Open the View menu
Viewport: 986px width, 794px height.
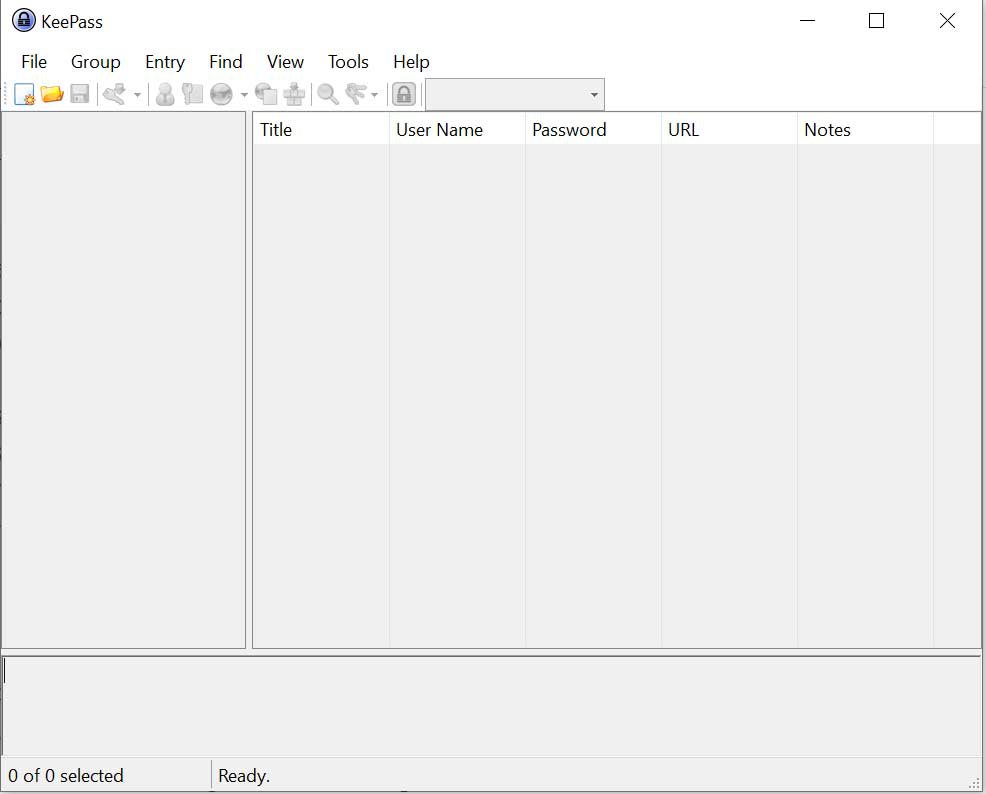tap(285, 62)
